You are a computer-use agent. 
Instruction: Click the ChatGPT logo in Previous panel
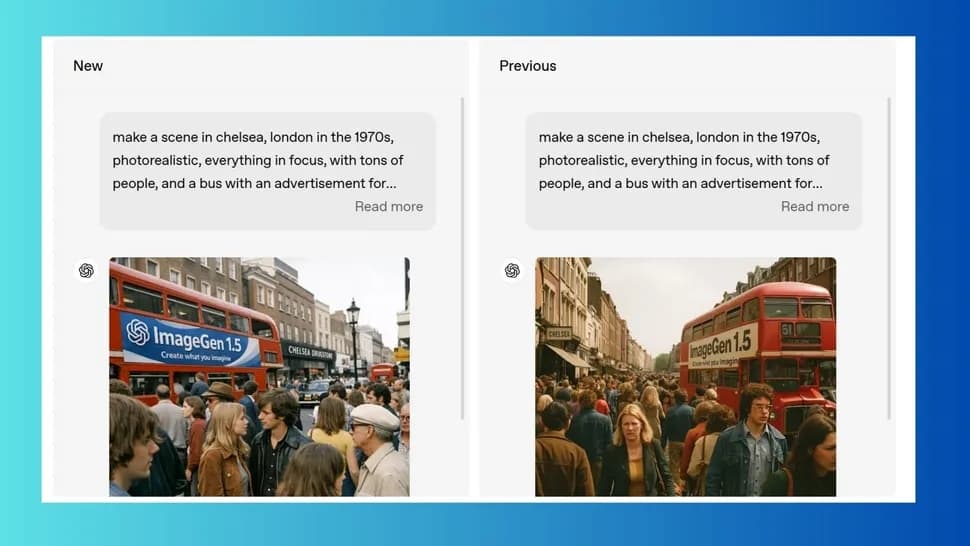tap(512, 270)
